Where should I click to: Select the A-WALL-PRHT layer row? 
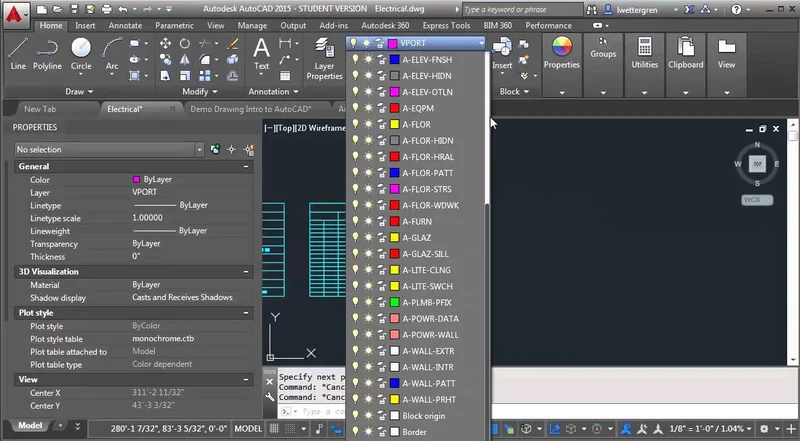point(416,400)
